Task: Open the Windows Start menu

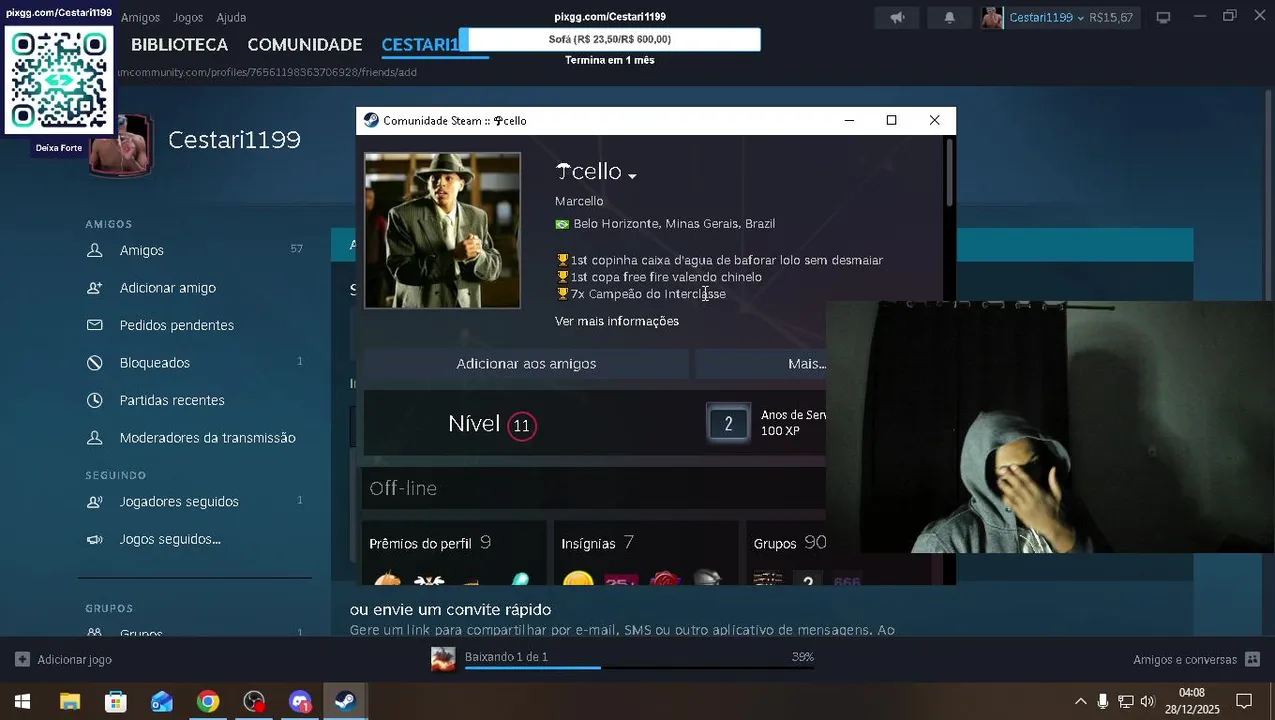Action: point(23,702)
